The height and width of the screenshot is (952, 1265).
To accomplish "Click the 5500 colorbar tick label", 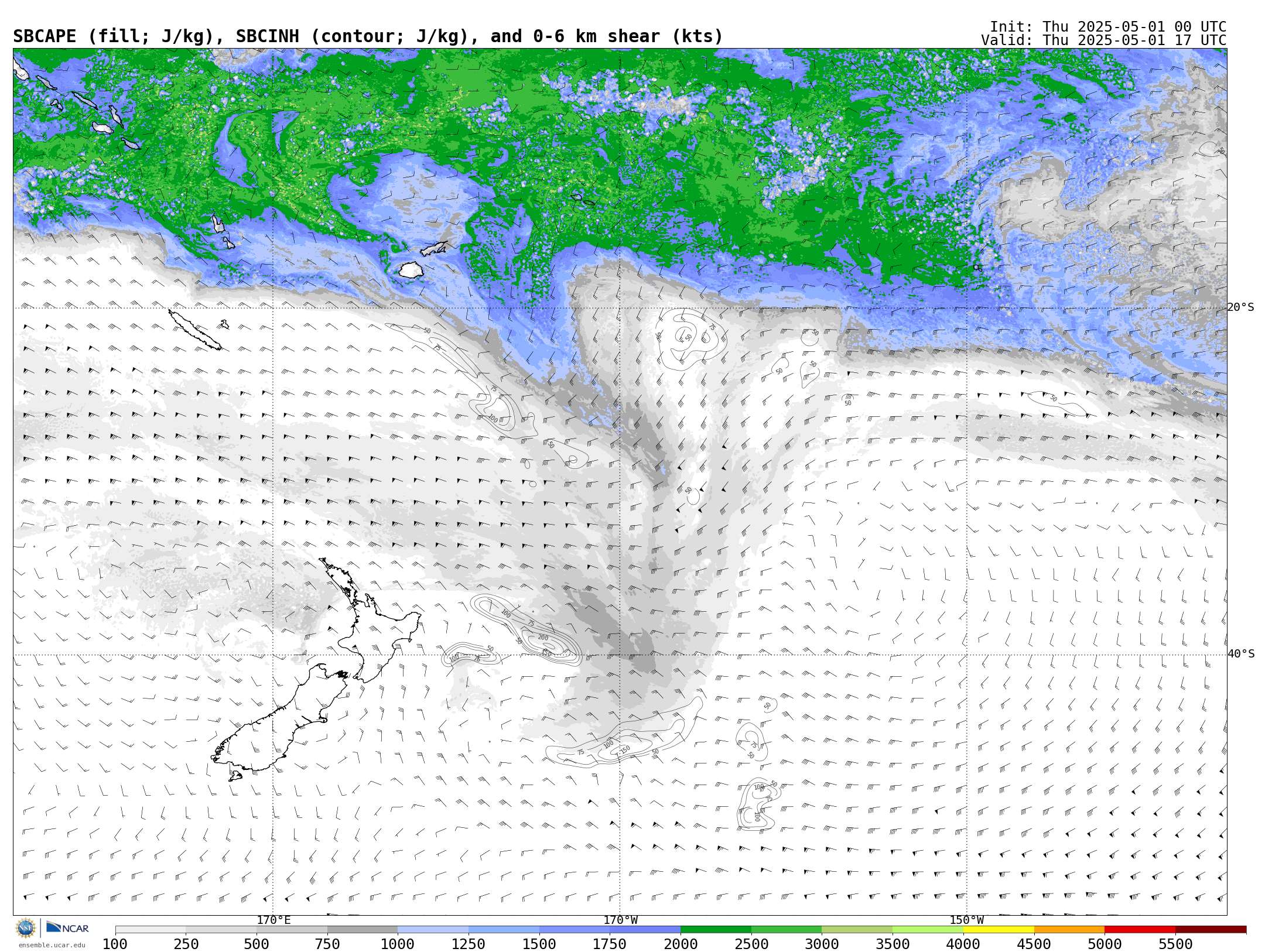I will [x=1175, y=944].
